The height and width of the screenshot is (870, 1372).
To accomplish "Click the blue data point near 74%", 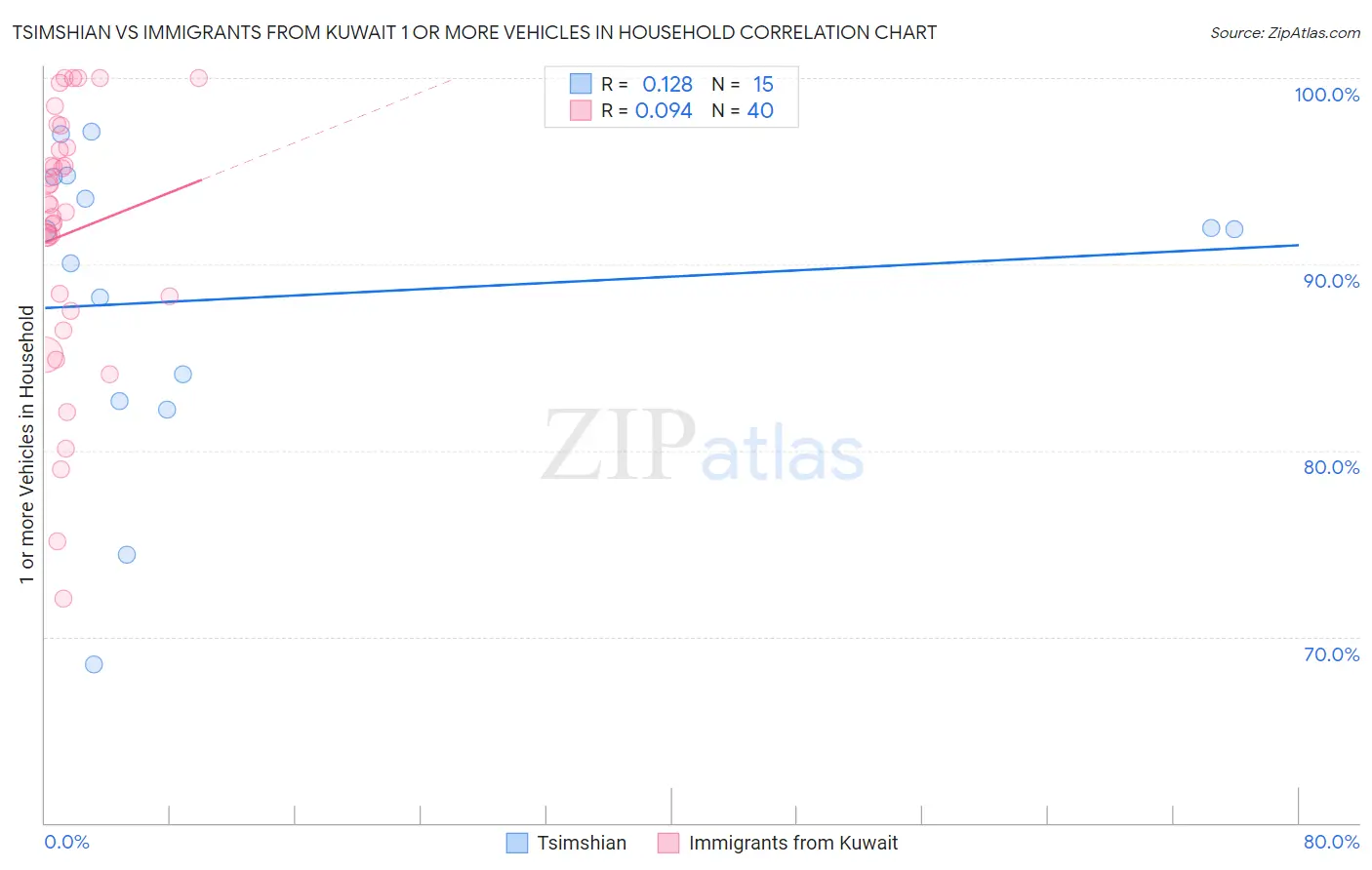I will pos(127,555).
